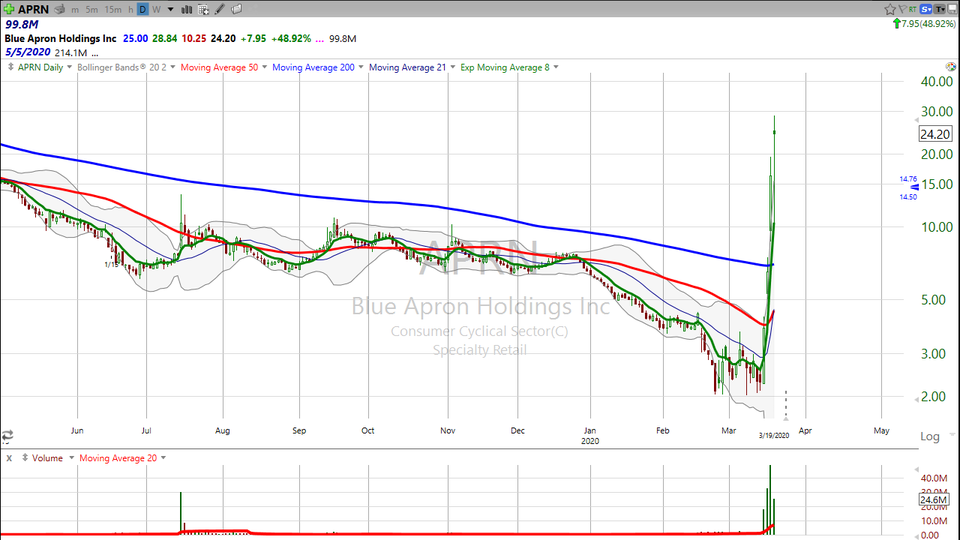Open the timeframe dropdown arrow
Viewport: 960px width, 540px height.
pyautogui.click(x=171, y=10)
